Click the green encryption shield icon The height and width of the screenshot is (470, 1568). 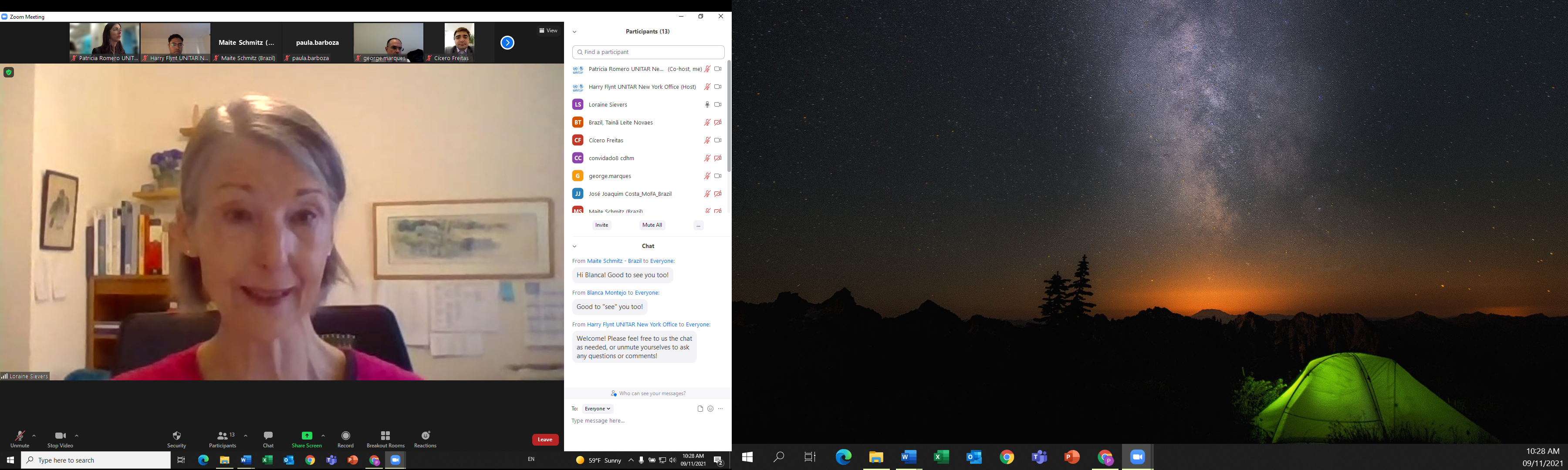[9, 72]
